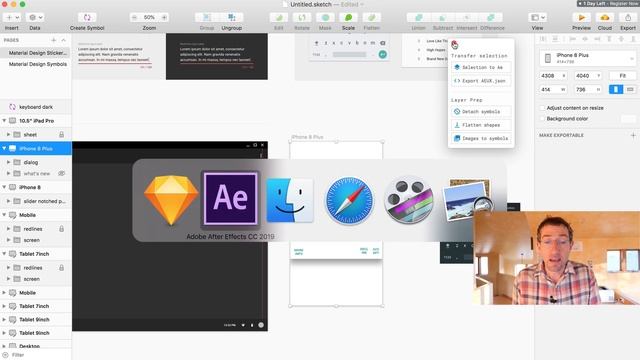Click the layer Filter search field
The image size is (640, 360).
36,355
